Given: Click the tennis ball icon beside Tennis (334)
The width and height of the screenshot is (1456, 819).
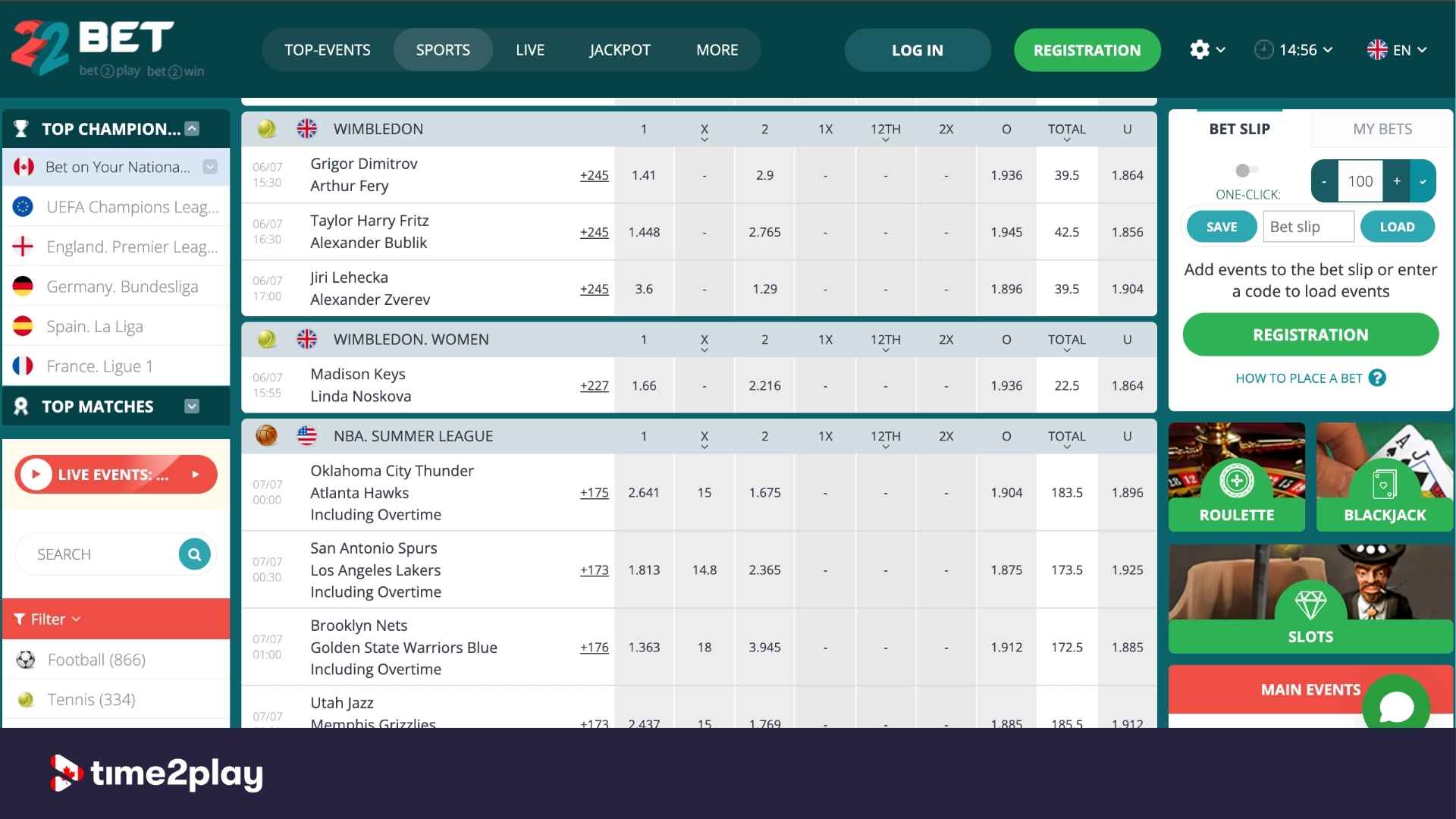Looking at the screenshot, I should (26, 700).
